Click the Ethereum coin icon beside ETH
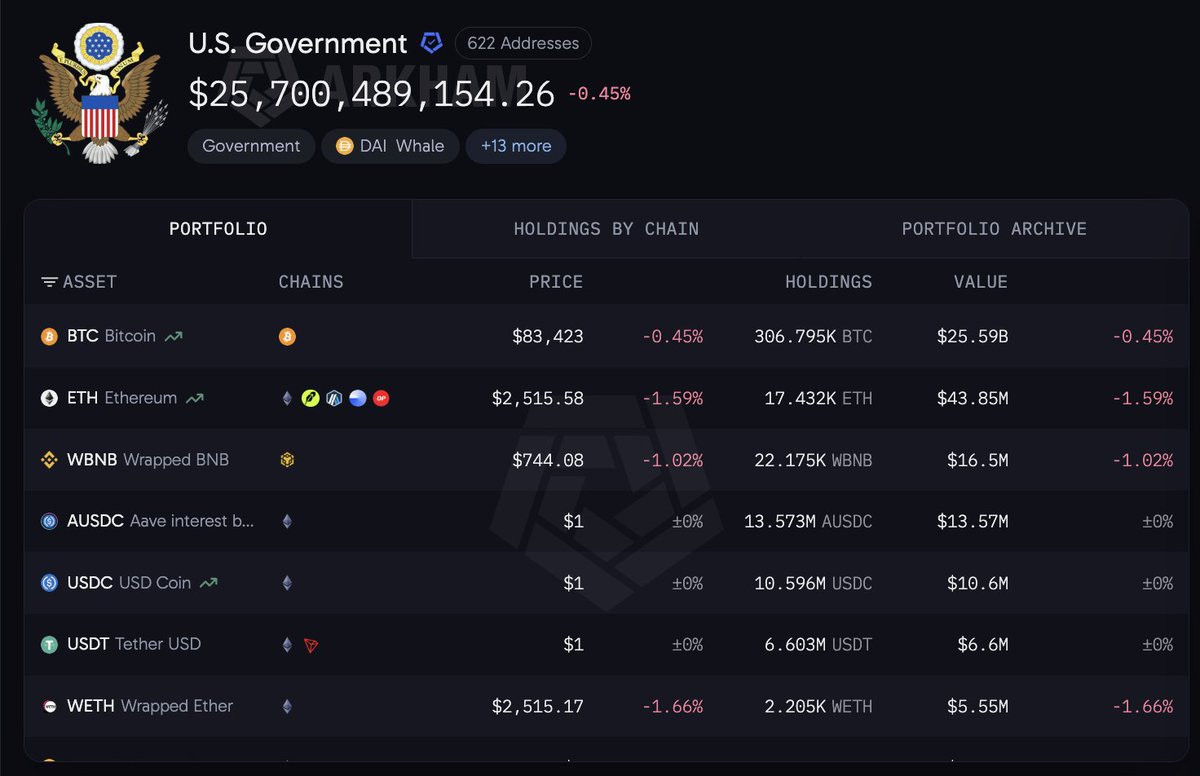 [x=49, y=398]
